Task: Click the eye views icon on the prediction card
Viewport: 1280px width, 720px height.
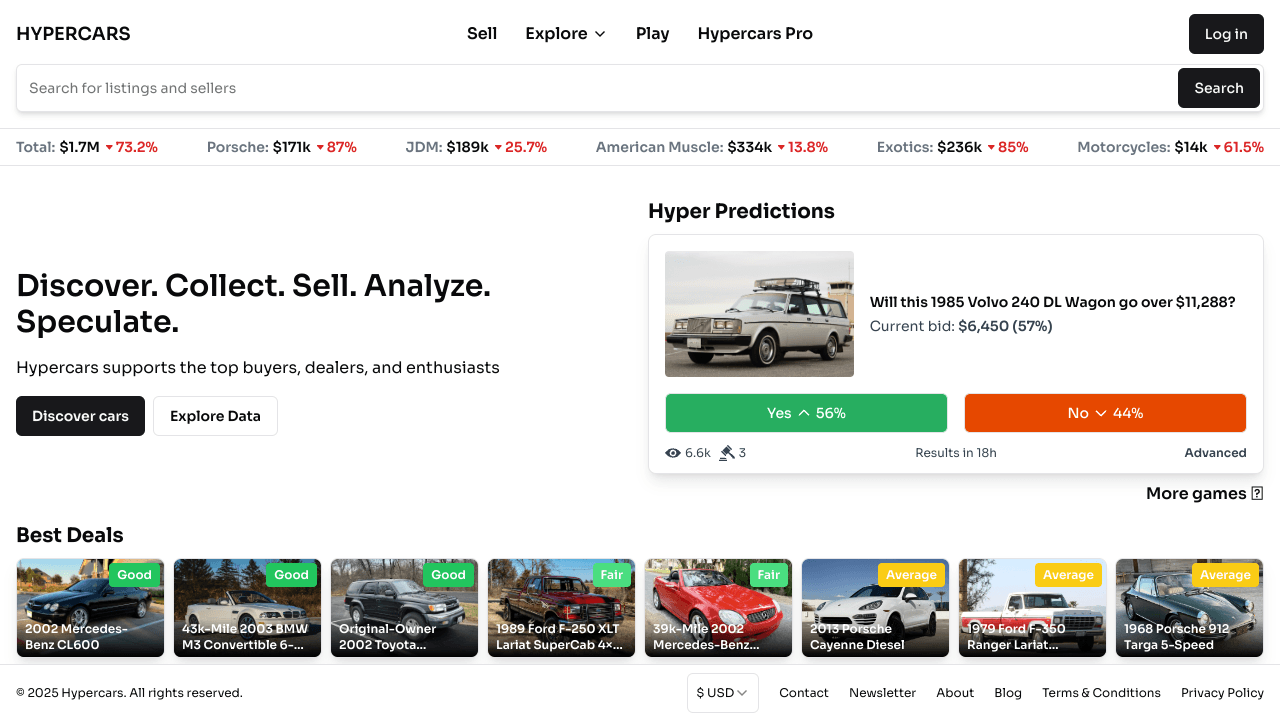Action: [x=673, y=452]
